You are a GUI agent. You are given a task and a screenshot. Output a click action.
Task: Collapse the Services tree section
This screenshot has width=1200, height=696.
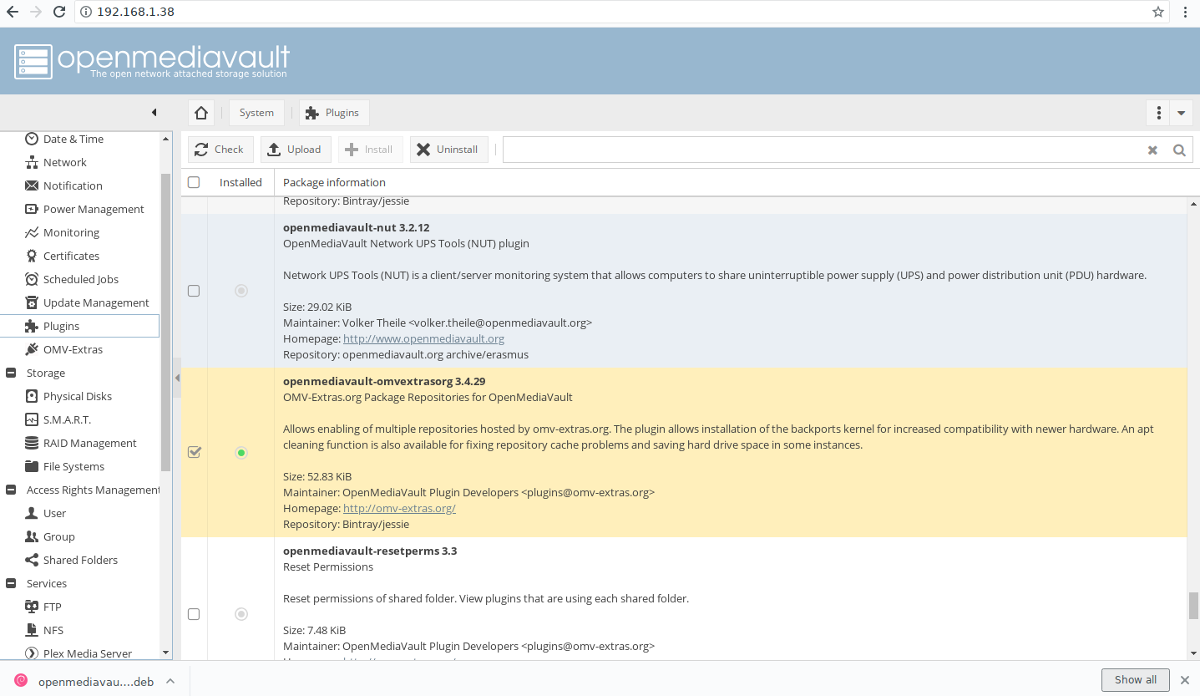pos(11,583)
